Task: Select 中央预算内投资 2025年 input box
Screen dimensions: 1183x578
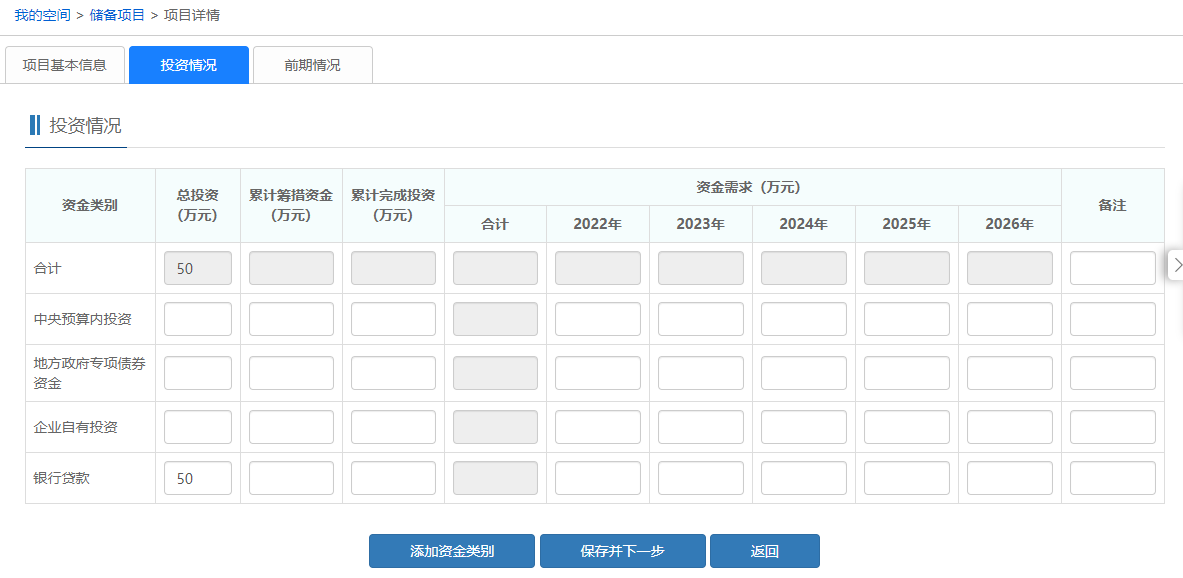Action: point(906,319)
